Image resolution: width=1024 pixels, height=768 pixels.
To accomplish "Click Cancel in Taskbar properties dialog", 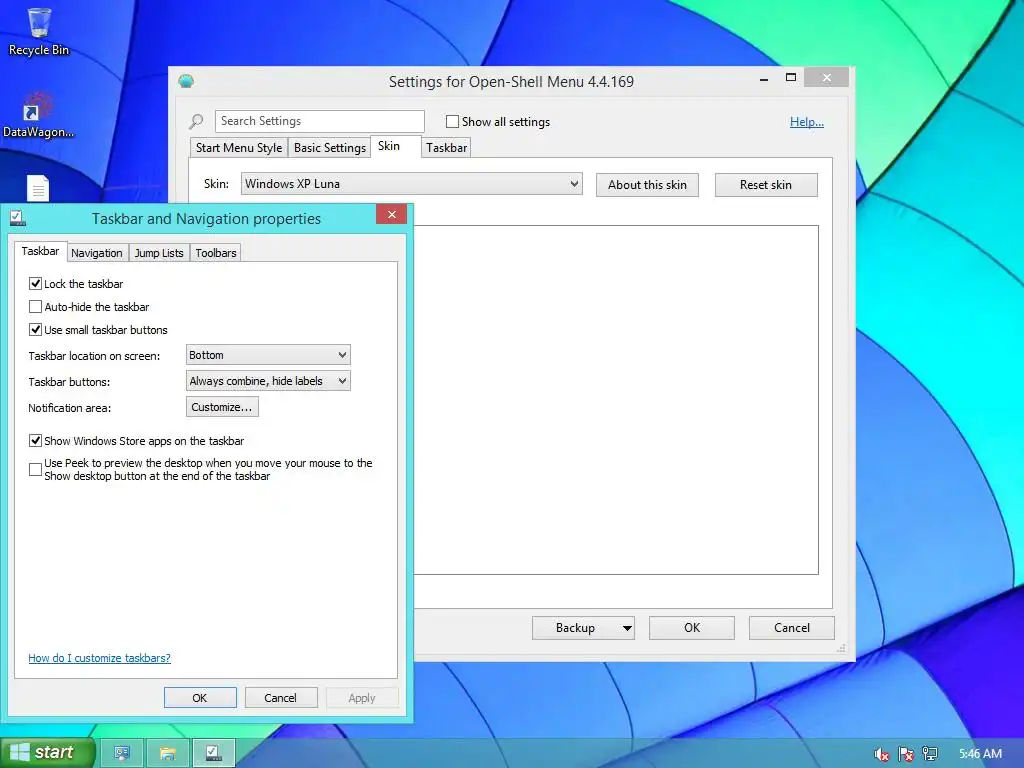I will tap(281, 697).
